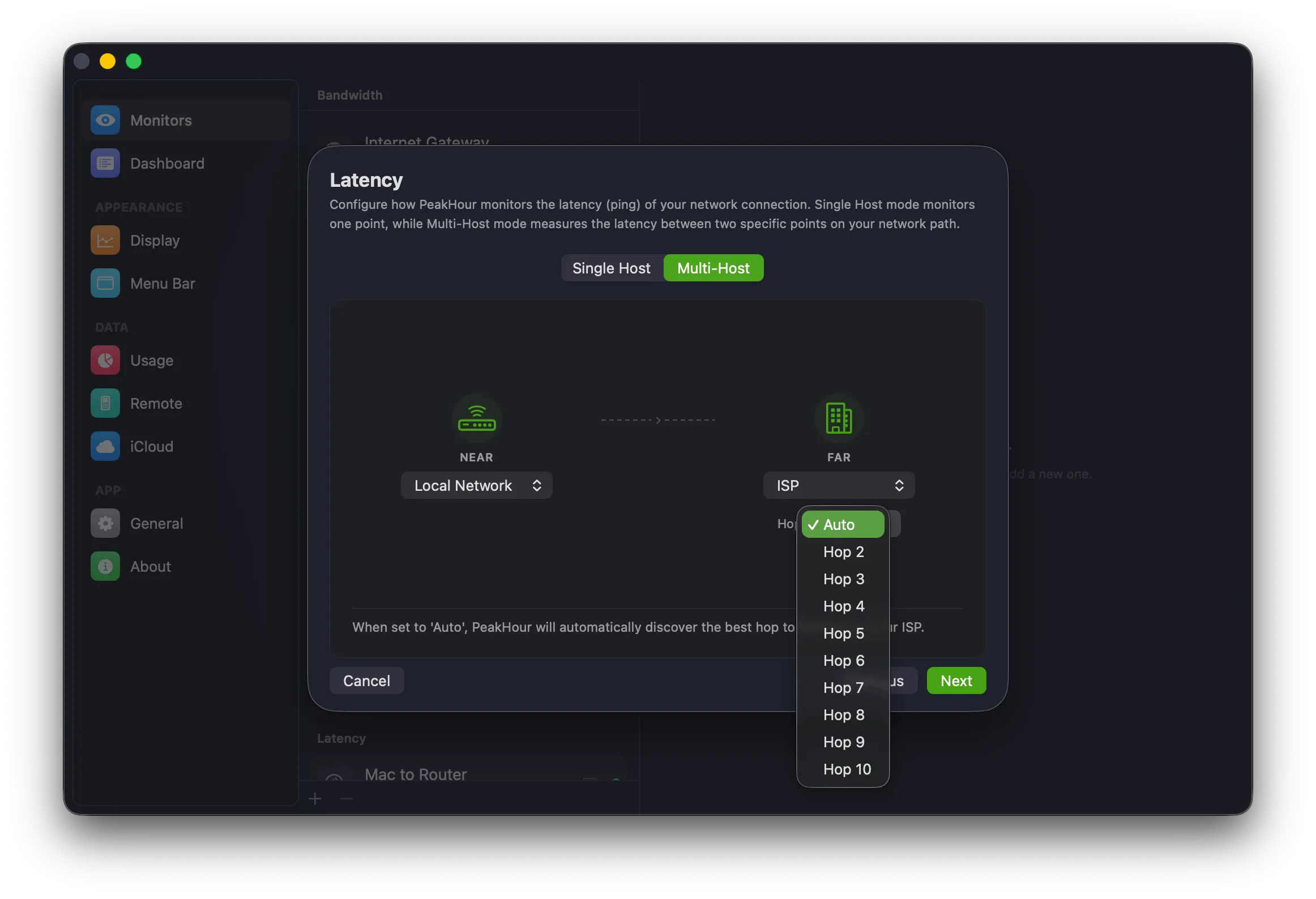Viewport: 1316px width, 899px height.
Task: Click the Monitors eye icon in sidebar
Action: point(105,120)
